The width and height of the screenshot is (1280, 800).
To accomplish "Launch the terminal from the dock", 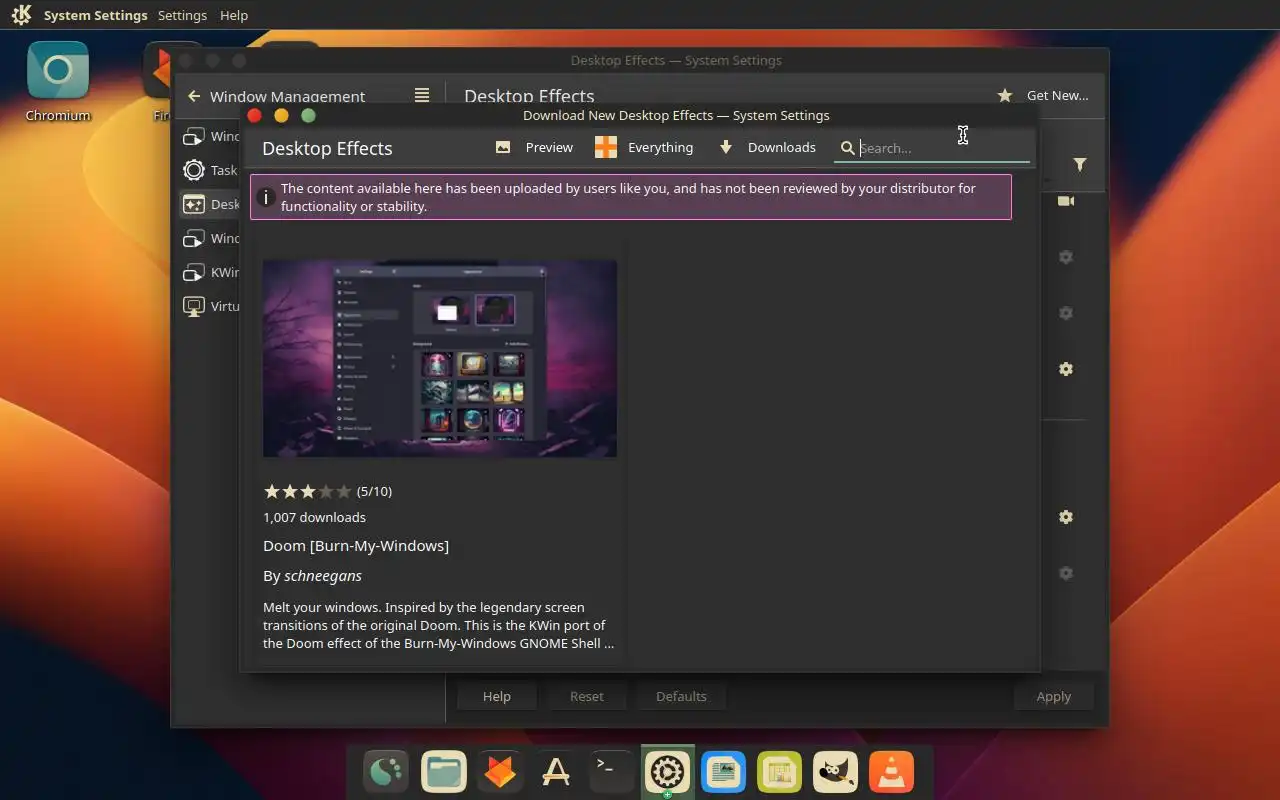I will 611,773.
